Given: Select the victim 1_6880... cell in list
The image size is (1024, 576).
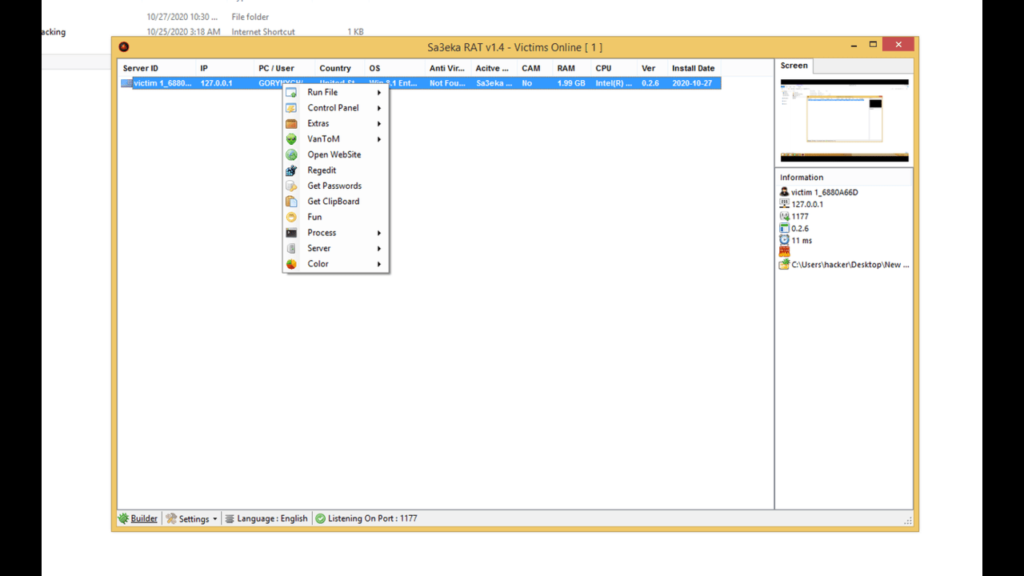Looking at the screenshot, I should tap(163, 83).
